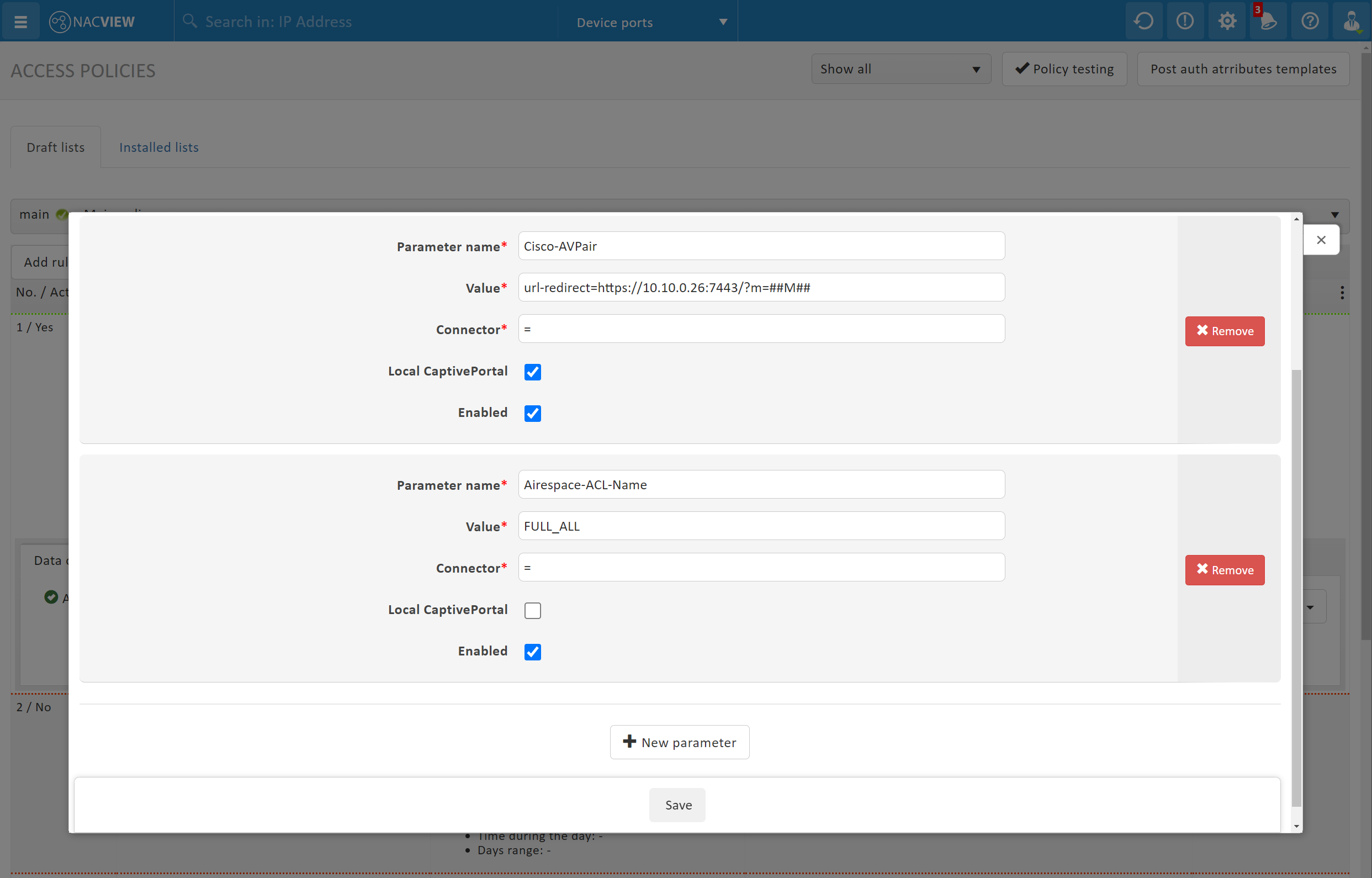Select rule row 2 / No
The height and width of the screenshot is (878, 1372).
(x=34, y=707)
